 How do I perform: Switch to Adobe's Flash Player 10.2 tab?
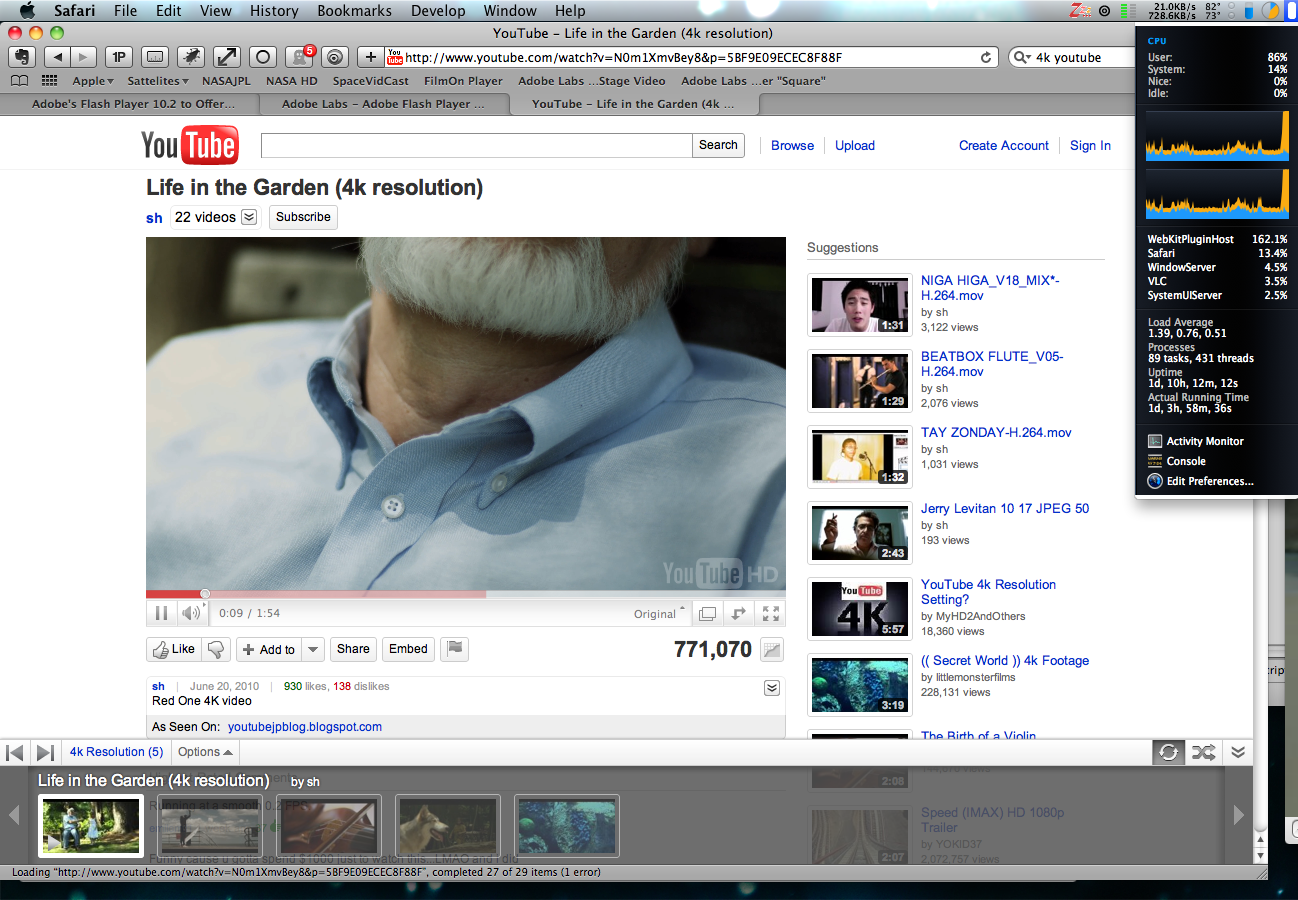coord(130,103)
